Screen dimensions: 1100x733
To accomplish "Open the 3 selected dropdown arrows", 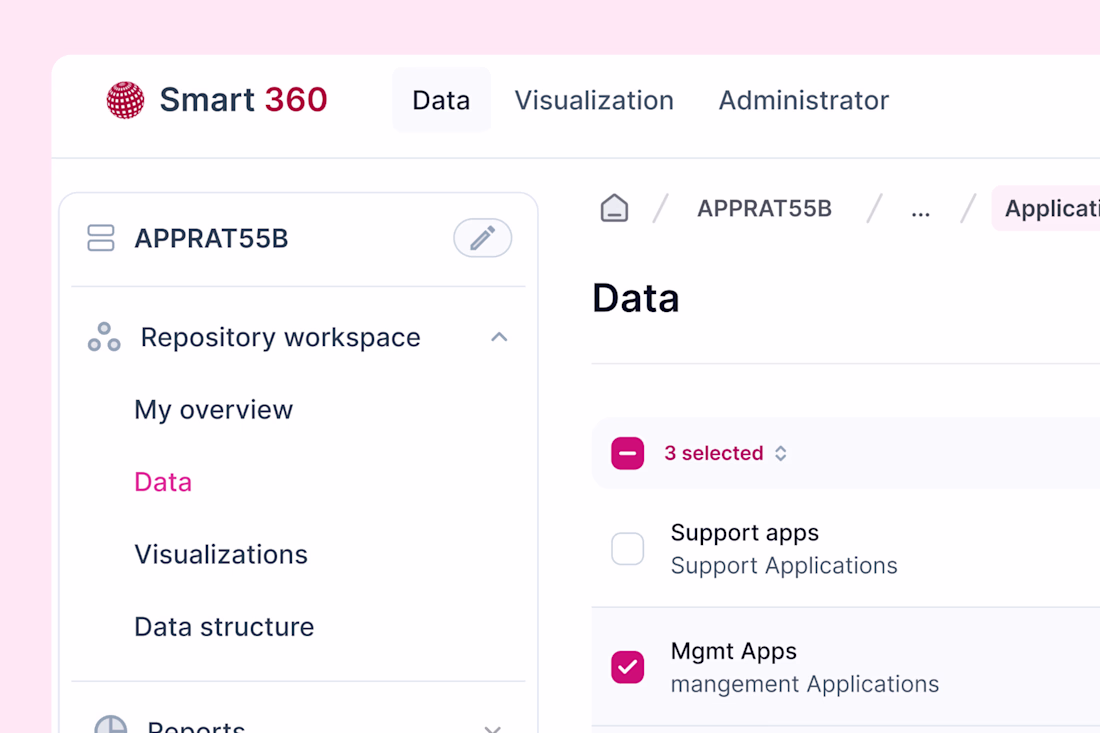I will [781, 453].
